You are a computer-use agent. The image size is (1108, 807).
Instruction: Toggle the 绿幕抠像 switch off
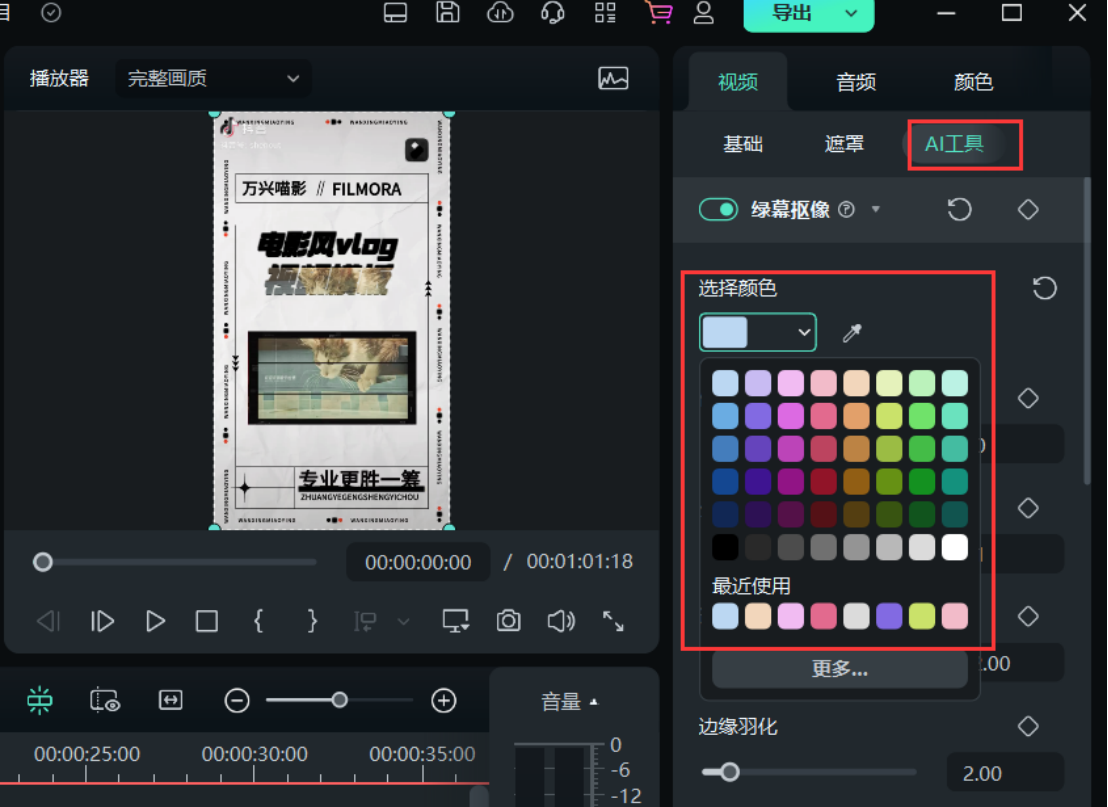pos(718,209)
